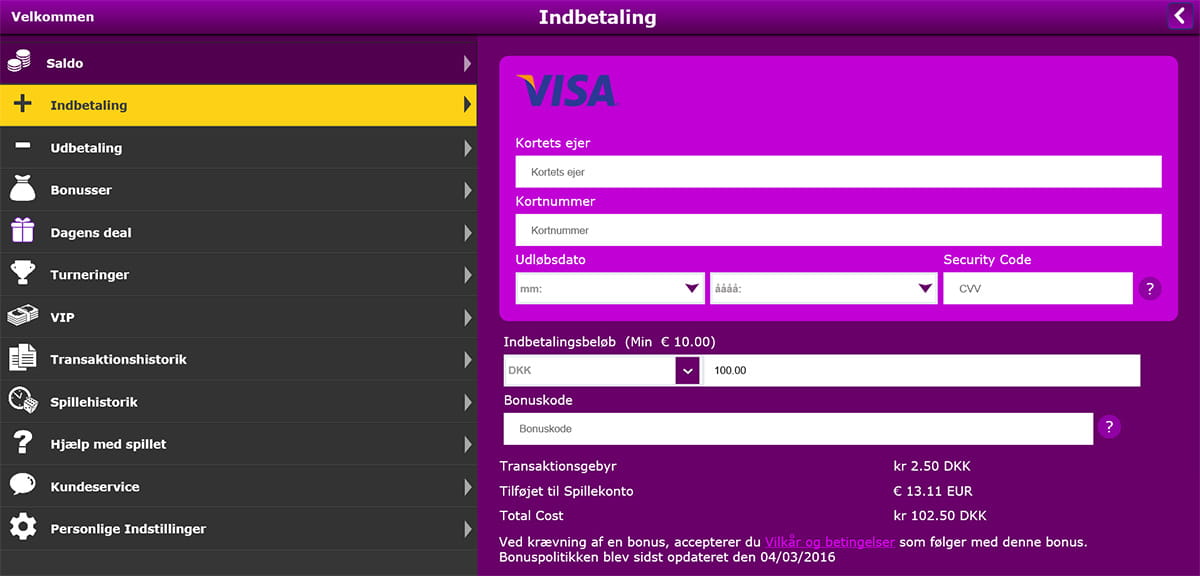1200x576 pixels.
Task: Click the € 13.11 EUR amount
Action: coord(933,491)
